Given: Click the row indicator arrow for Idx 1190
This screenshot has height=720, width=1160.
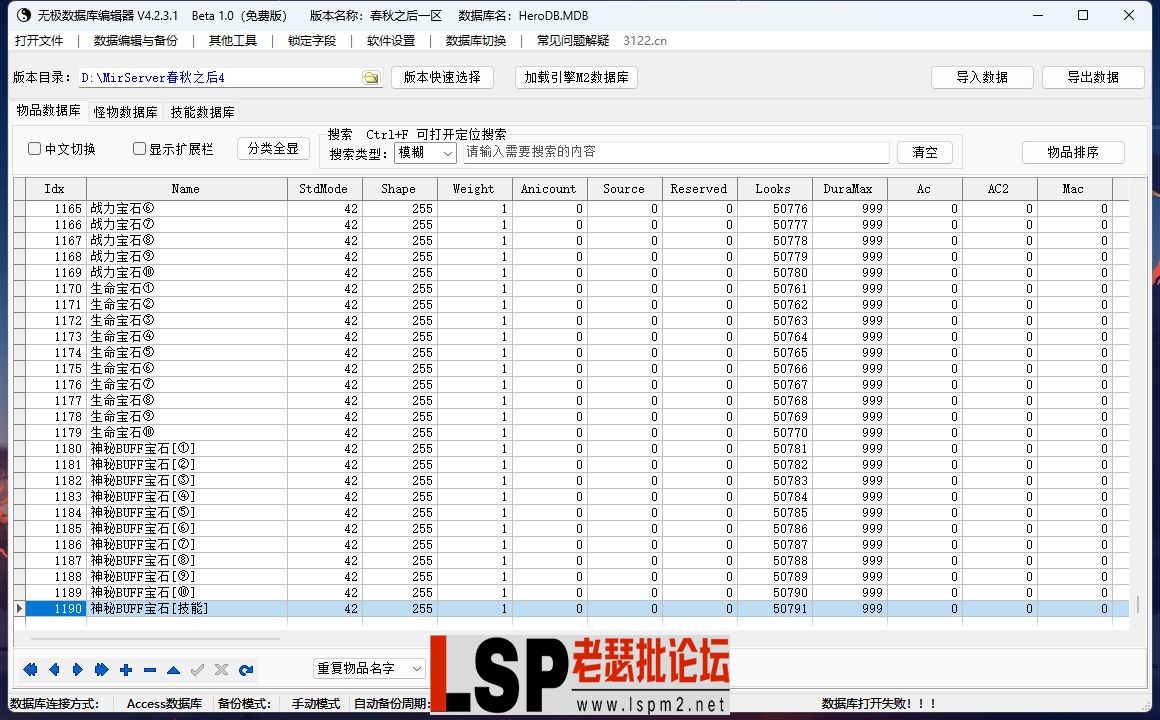Looking at the screenshot, I should coord(19,608).
